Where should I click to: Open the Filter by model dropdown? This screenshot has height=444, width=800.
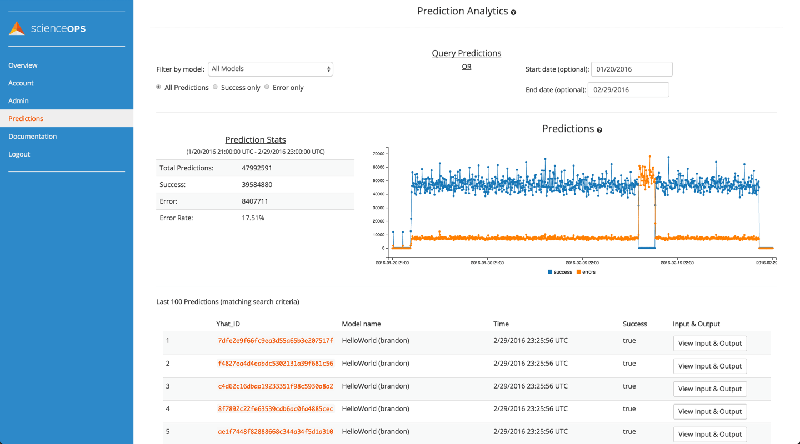[270, 69]
